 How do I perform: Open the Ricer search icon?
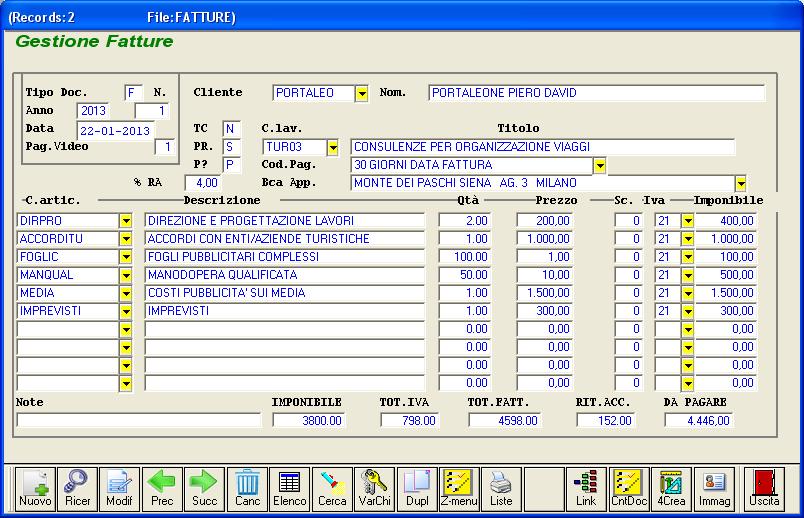(x=77, y=489)
